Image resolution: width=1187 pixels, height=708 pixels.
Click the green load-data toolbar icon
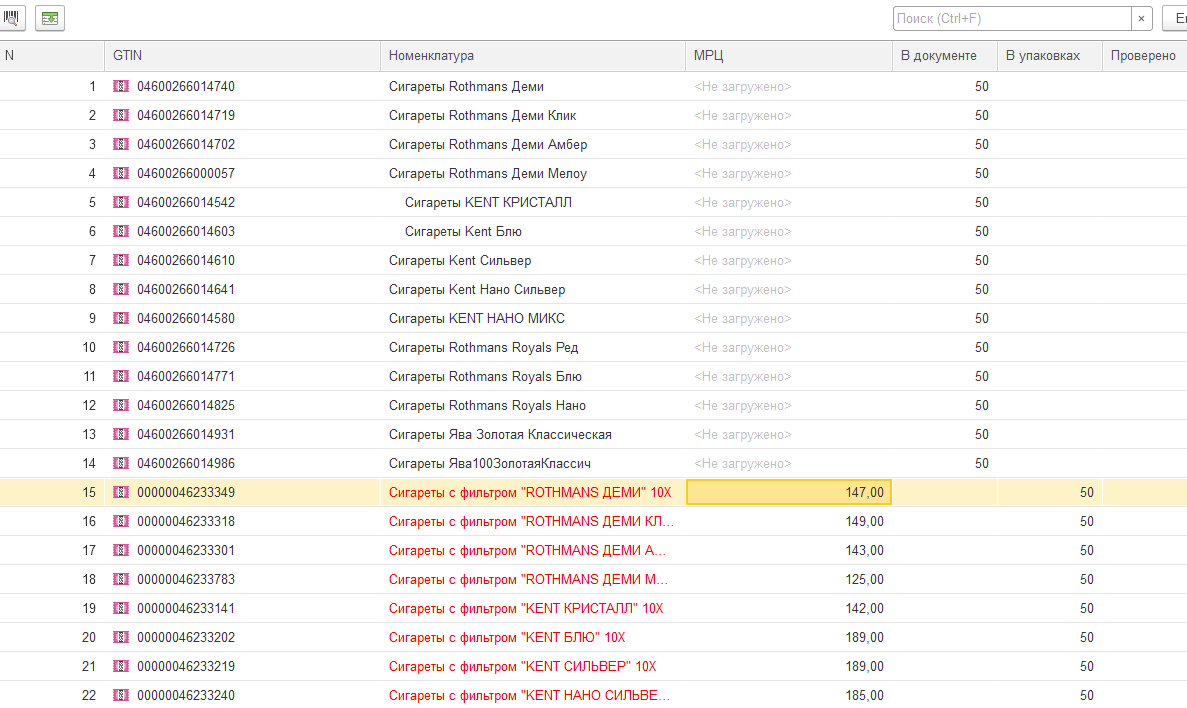click(x=50, y=18)
